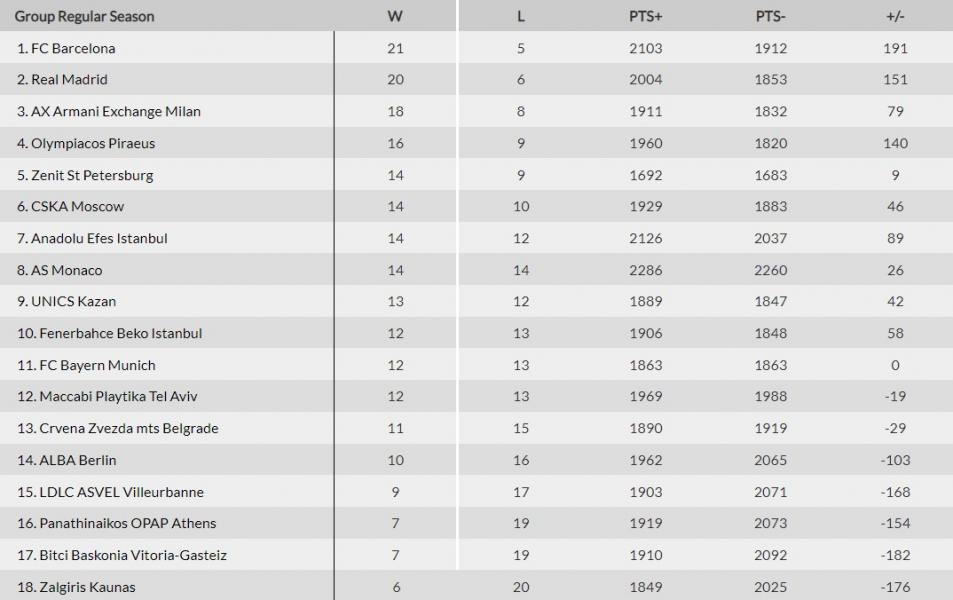The width and height of the screenshot is (953, 600).
Task: Click Group Regular Season header
Action: (84, 16)
